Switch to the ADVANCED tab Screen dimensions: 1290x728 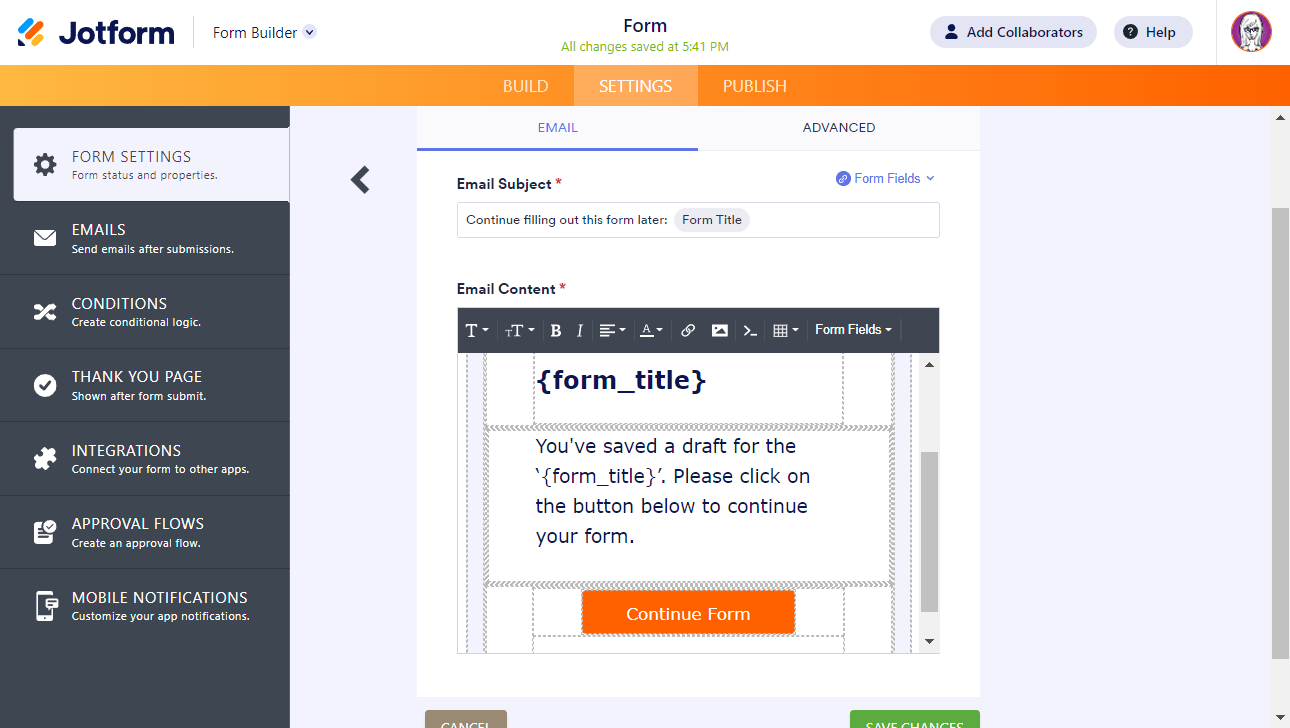[839, 128]
